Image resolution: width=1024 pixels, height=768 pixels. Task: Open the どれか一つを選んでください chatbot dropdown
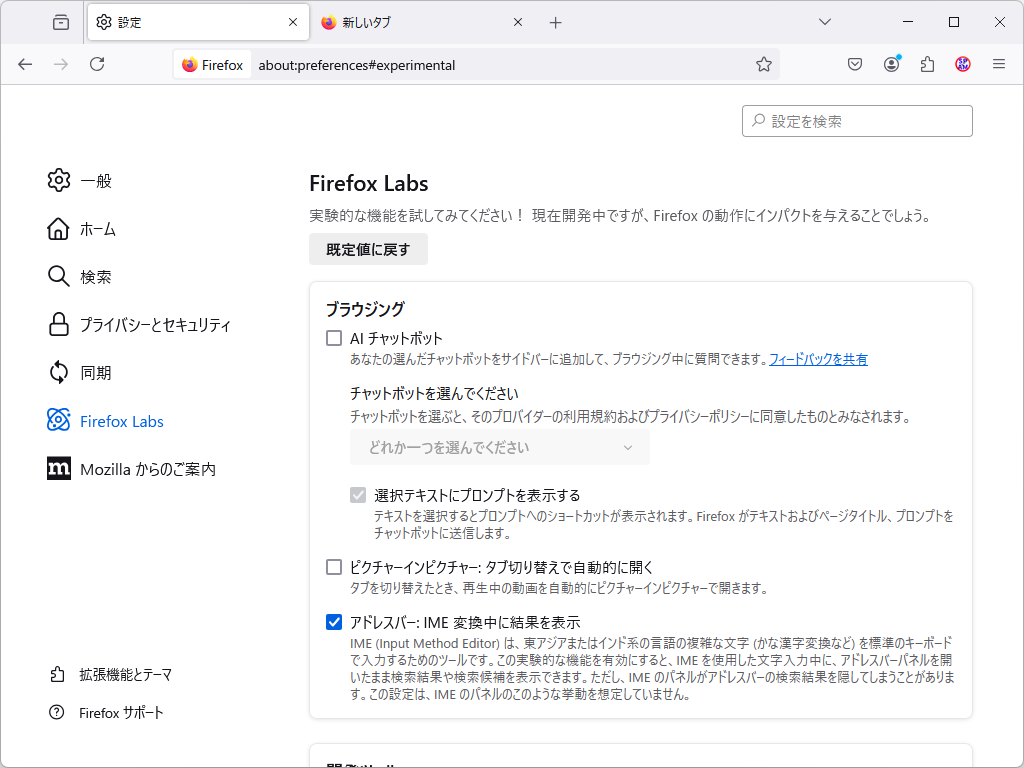tap(498, 448)
